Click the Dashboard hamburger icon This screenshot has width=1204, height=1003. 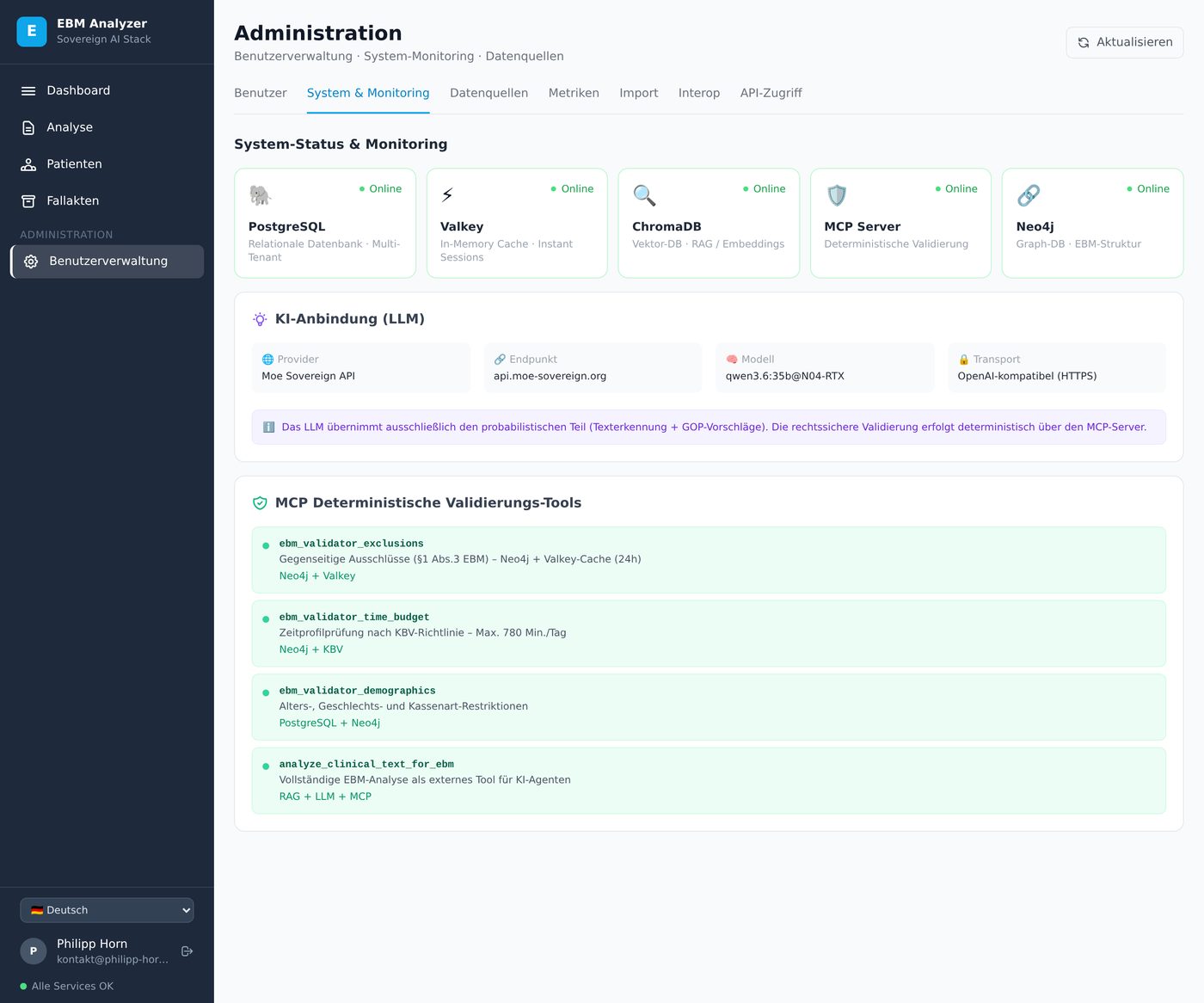click(x=28, y=90)
